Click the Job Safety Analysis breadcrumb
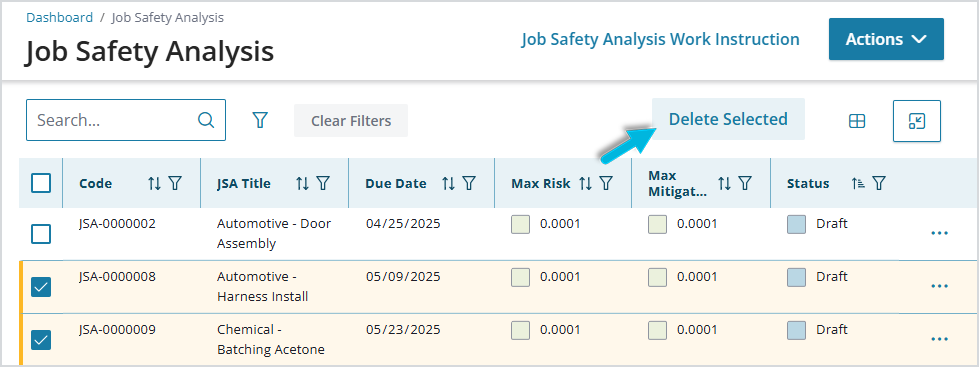979x367 pixels. pos(167,17)
